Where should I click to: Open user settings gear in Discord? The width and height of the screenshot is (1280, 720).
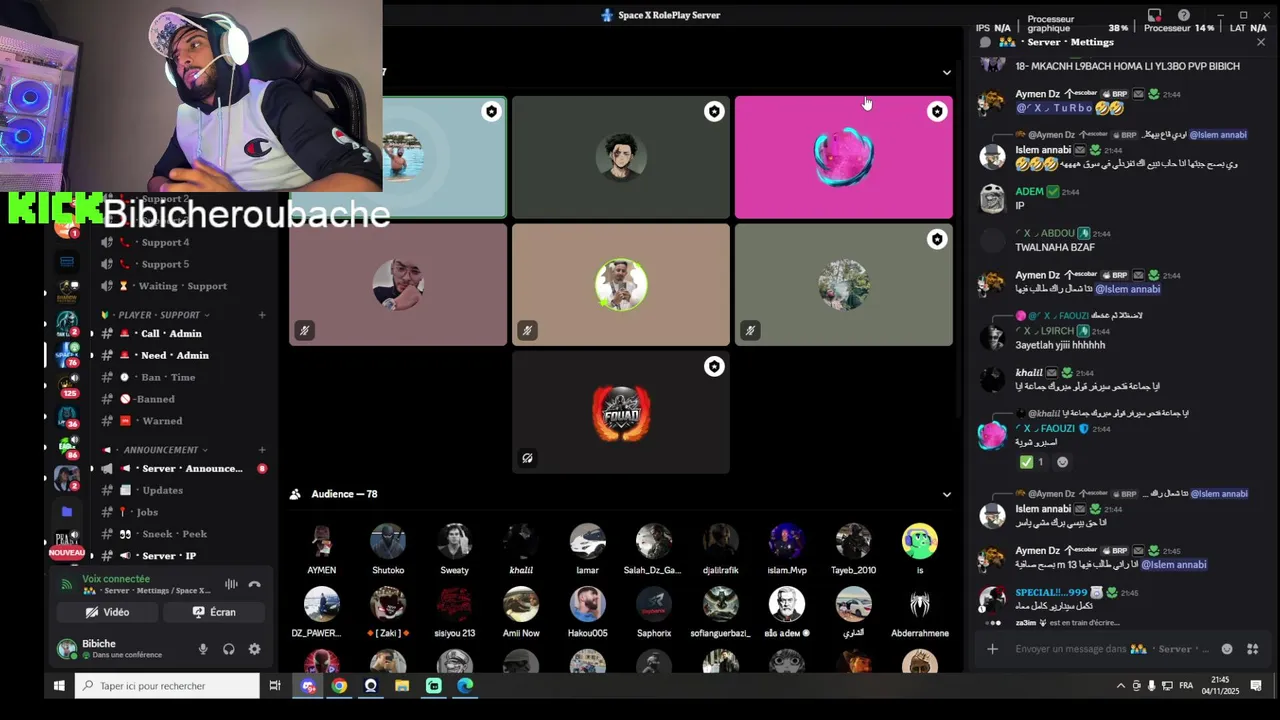point(254,649)
